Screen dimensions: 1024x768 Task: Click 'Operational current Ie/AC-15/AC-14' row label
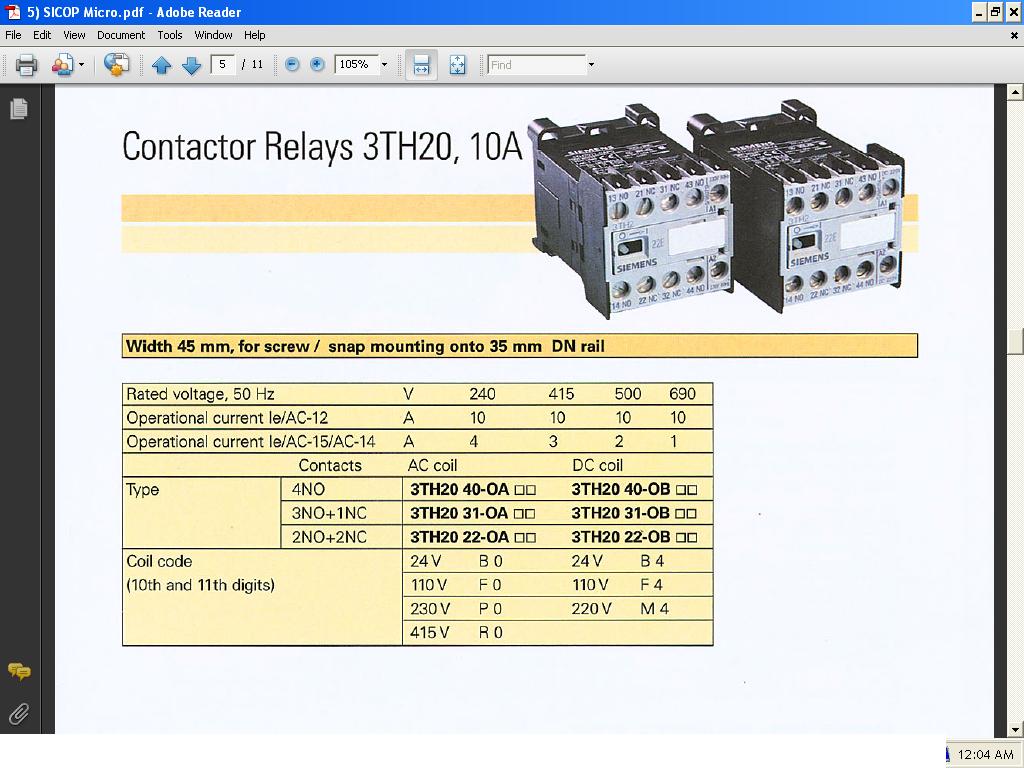(251, 441)
